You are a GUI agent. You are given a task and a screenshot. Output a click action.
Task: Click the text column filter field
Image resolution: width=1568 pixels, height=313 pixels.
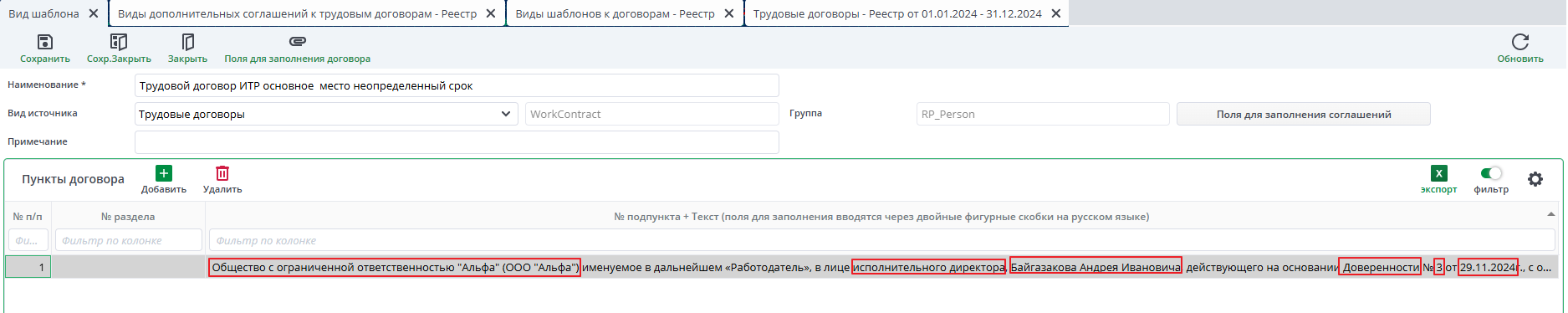(x=881, y=240)
